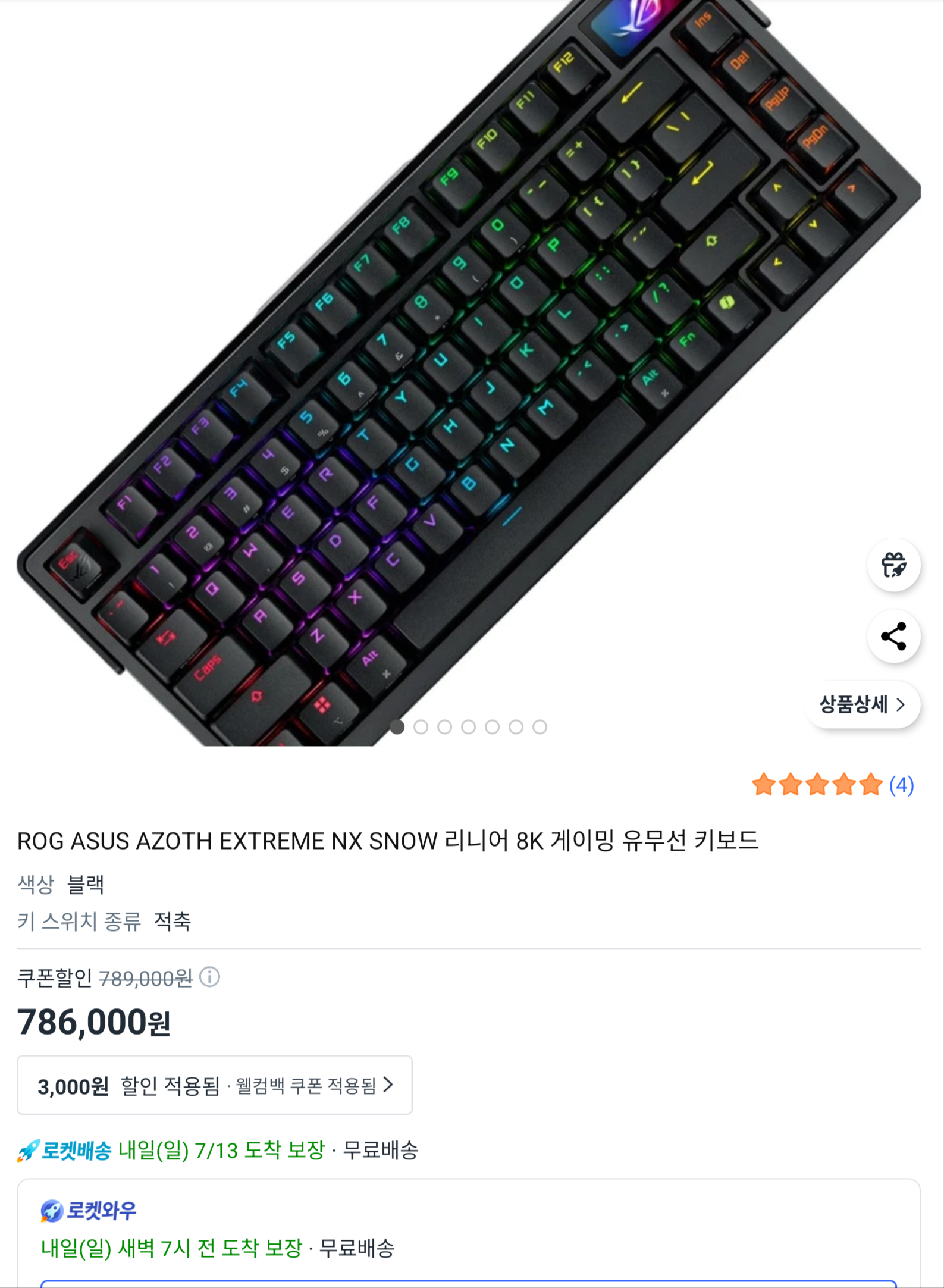Screen dimensions: 944x1288
Task: Click the ROG ASUS AZOTH EXTREME product title
Action: pos(388,841)
